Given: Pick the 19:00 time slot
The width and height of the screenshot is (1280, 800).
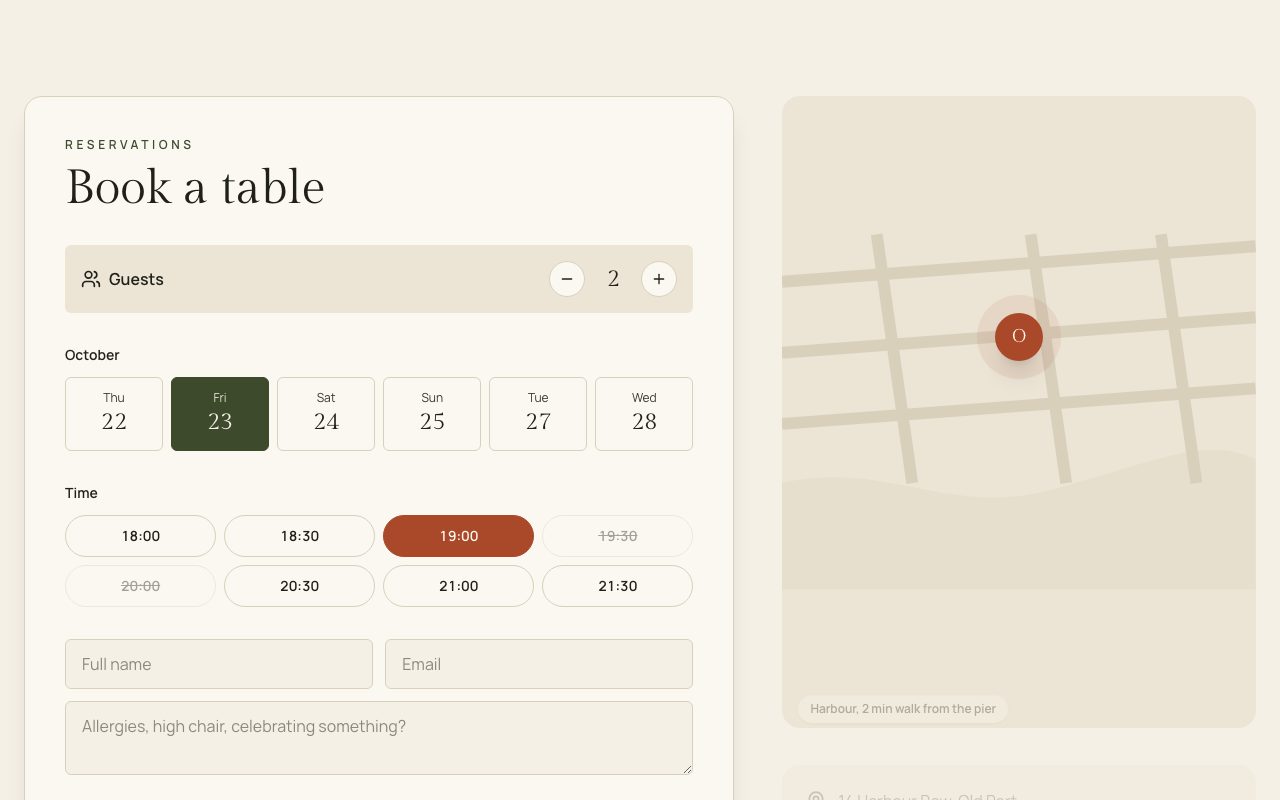Looking at the screenshot, I should [x=458, y=536].
